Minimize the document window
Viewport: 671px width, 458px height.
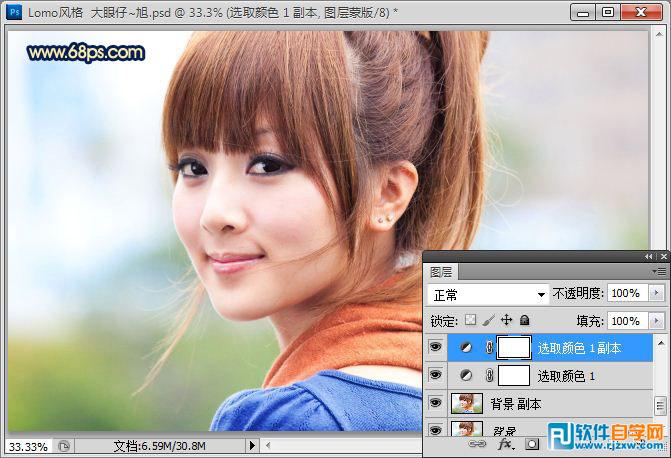[x=583, y=12]
